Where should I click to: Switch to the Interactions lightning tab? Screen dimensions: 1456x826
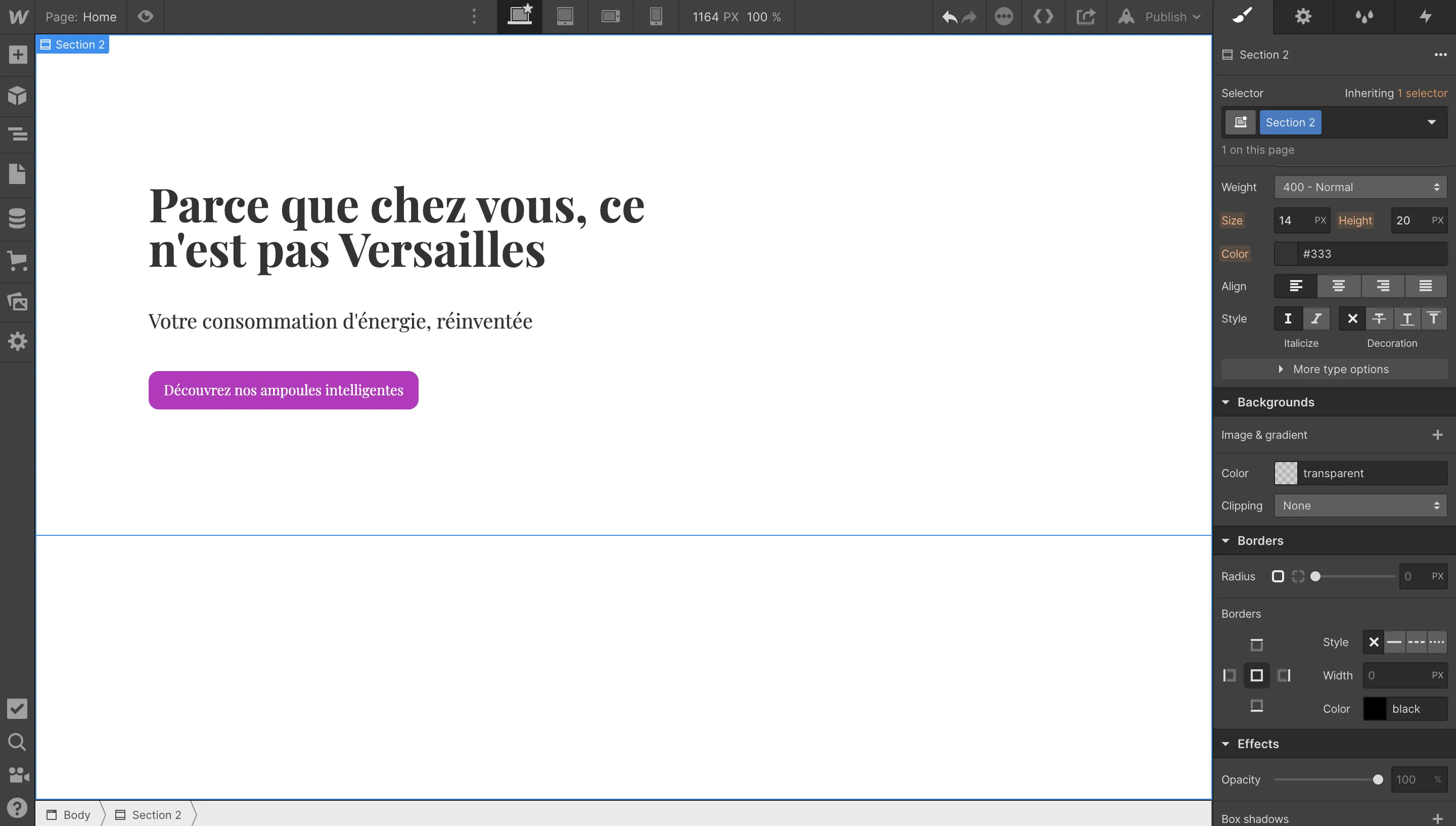click(1425, 17)
